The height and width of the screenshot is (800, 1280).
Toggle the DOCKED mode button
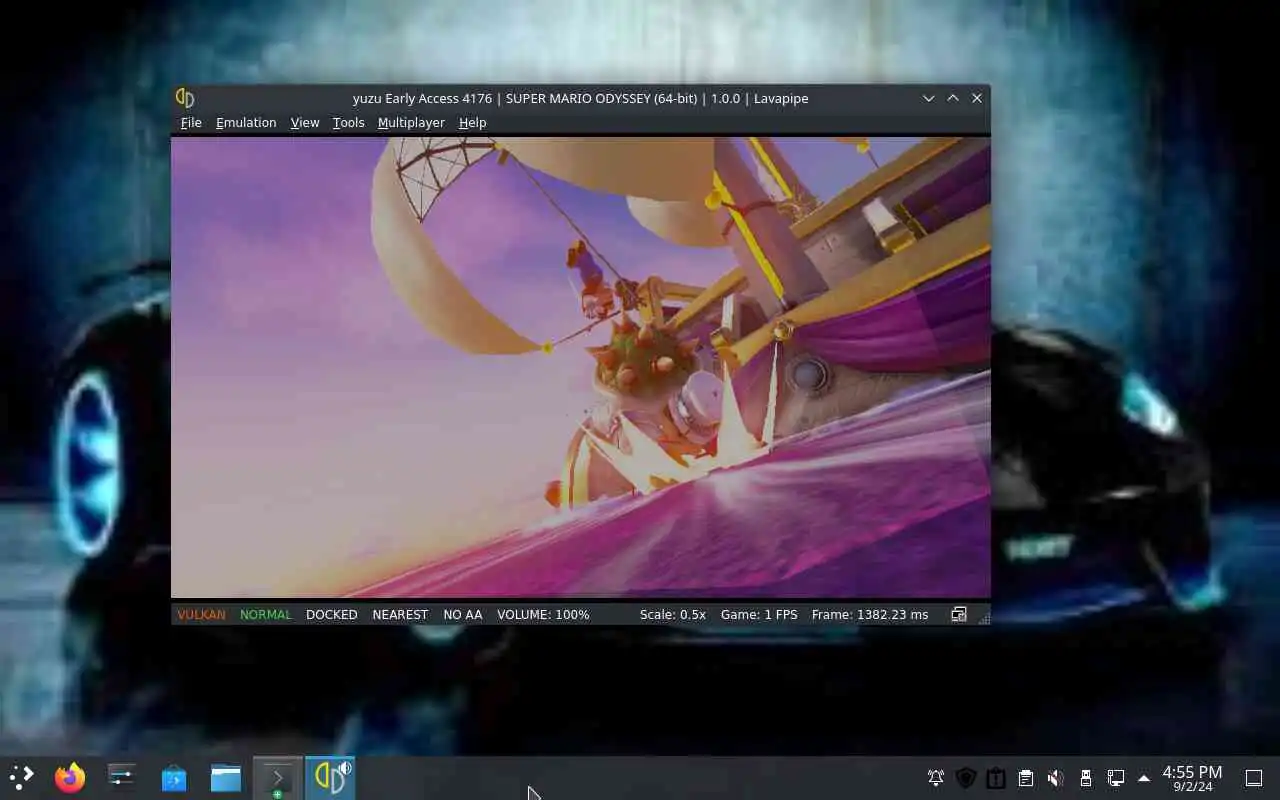331,614
